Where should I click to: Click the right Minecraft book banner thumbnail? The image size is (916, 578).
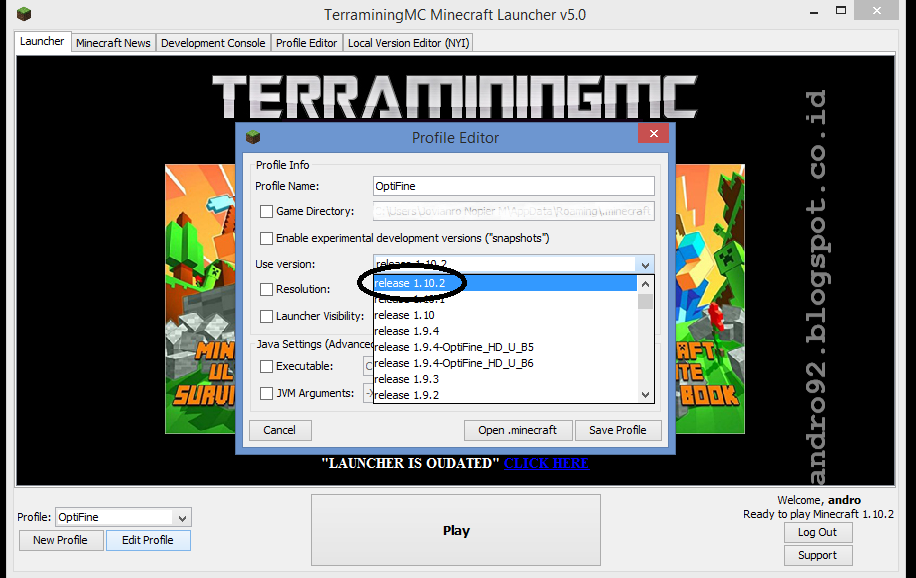tap(710, 299)
